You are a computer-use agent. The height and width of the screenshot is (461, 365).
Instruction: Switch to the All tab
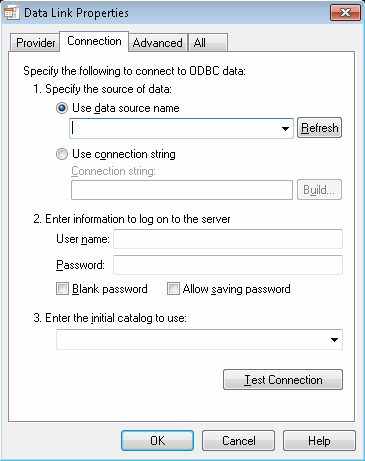pos(207,43)
